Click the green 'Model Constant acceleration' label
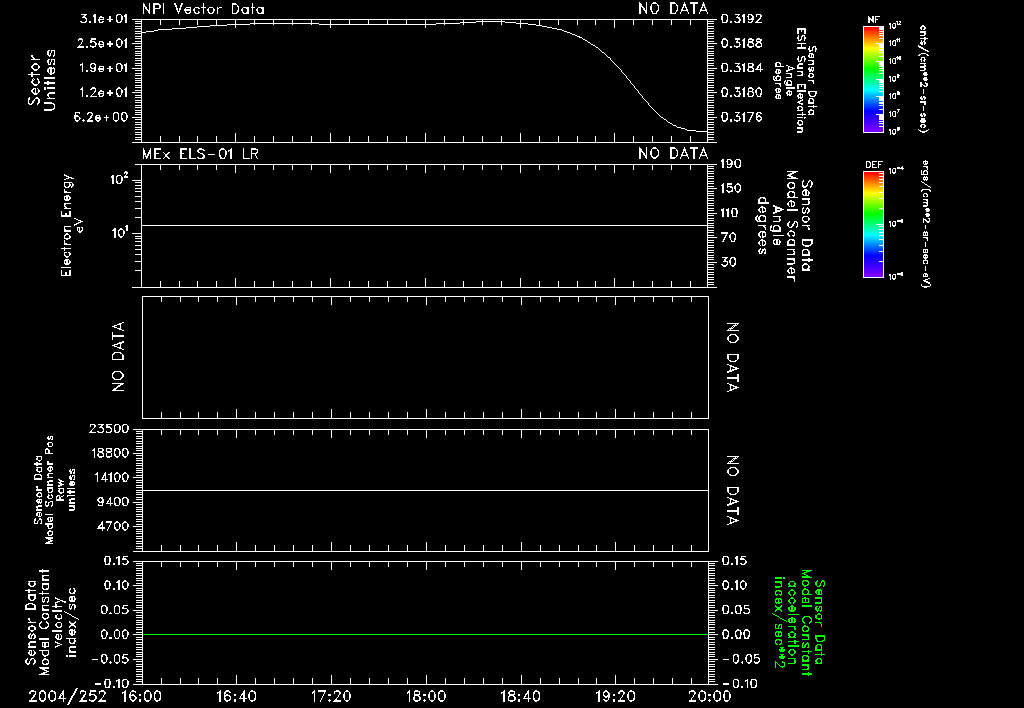Screen dimensions: 1024x708 tap(799, 623)
